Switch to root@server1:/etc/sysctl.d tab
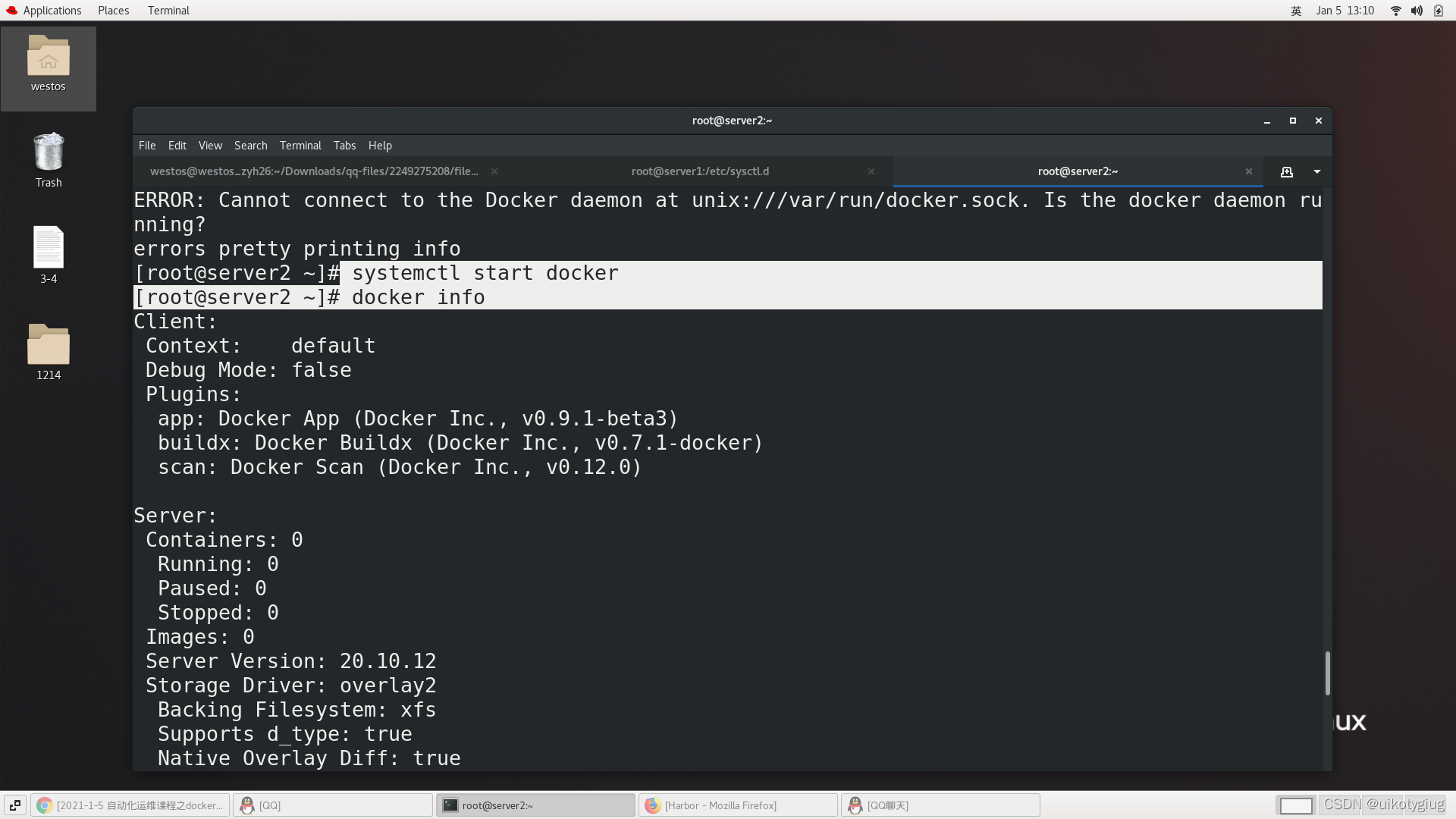 pyautogui.click(x=700, y=171)
